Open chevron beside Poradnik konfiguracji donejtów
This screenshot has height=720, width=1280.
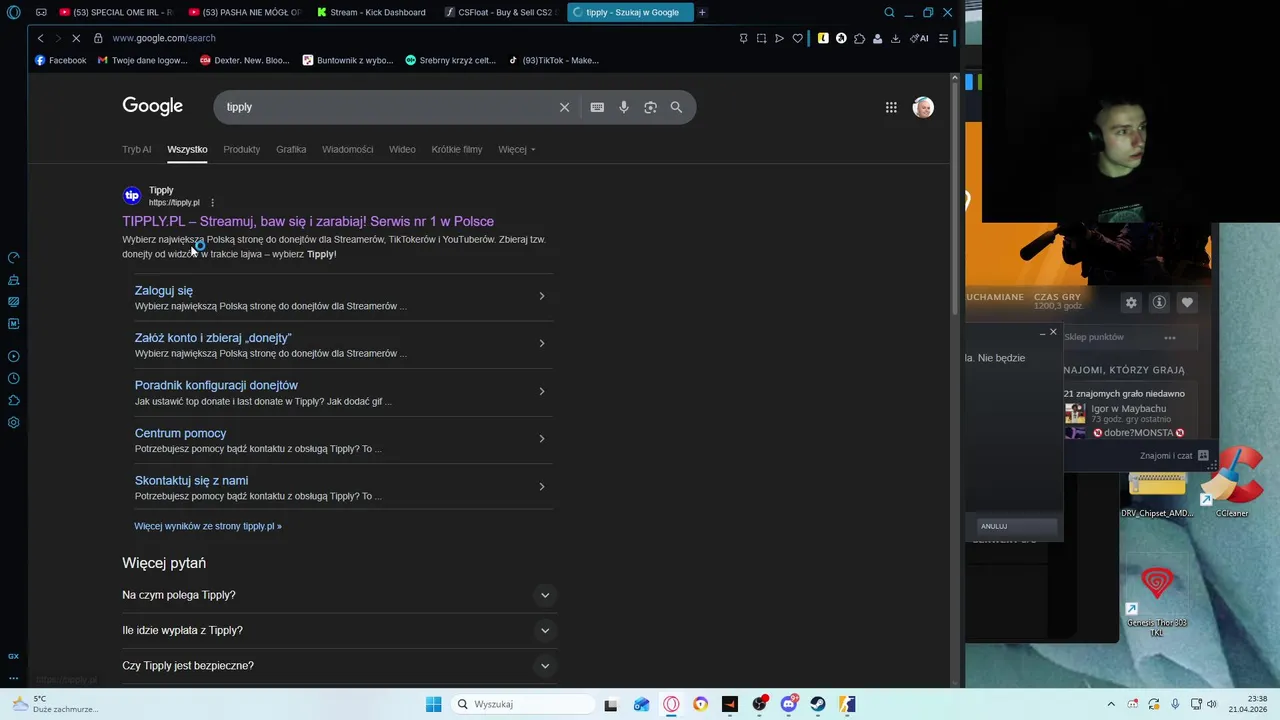click(542, 391)
